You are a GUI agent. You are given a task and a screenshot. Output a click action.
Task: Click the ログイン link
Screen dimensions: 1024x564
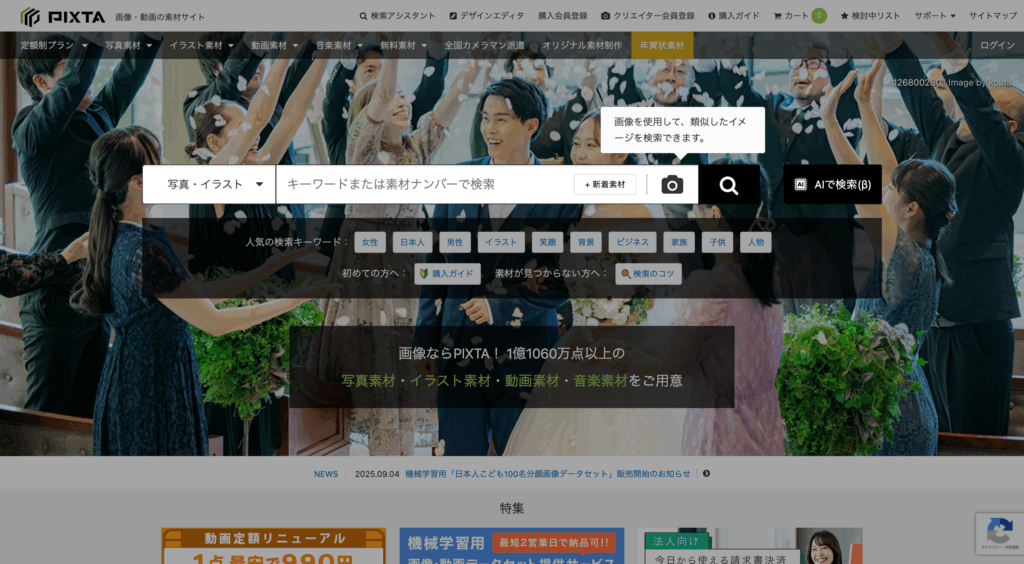tap(997, 45)
